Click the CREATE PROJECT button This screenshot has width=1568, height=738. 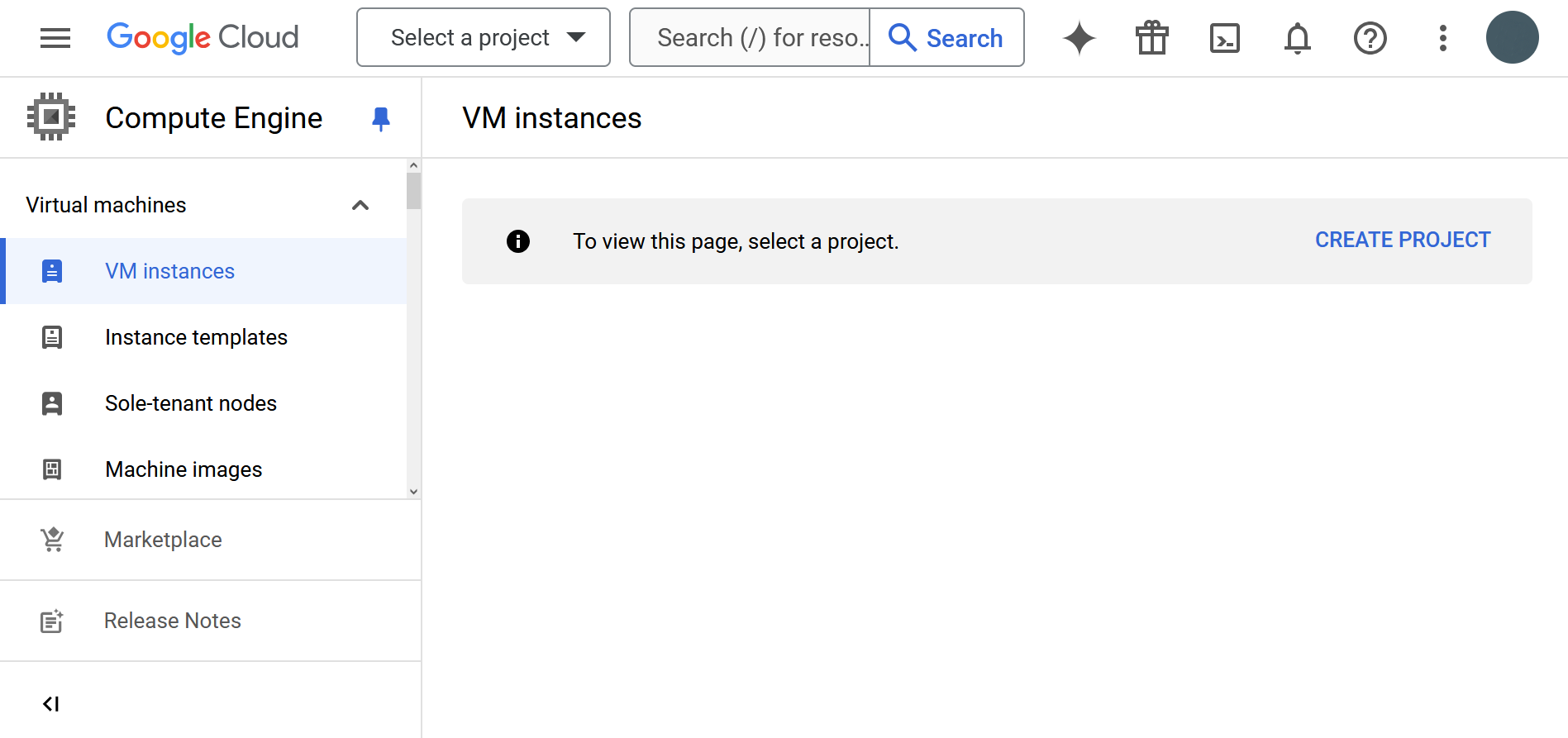[x=1403, y=240]
